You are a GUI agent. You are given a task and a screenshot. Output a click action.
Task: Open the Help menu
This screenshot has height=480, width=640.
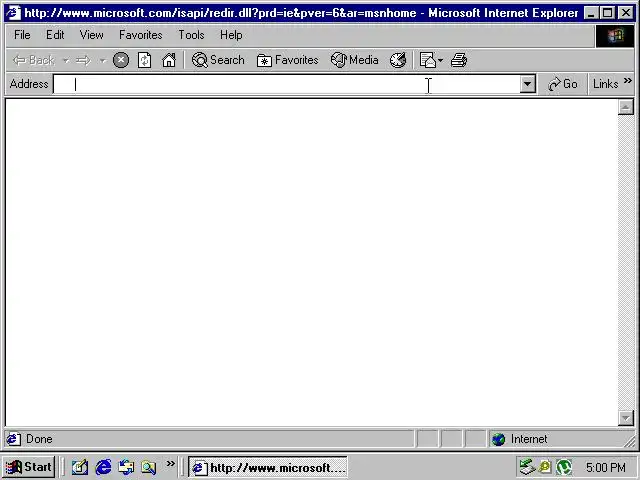point(231,35)
